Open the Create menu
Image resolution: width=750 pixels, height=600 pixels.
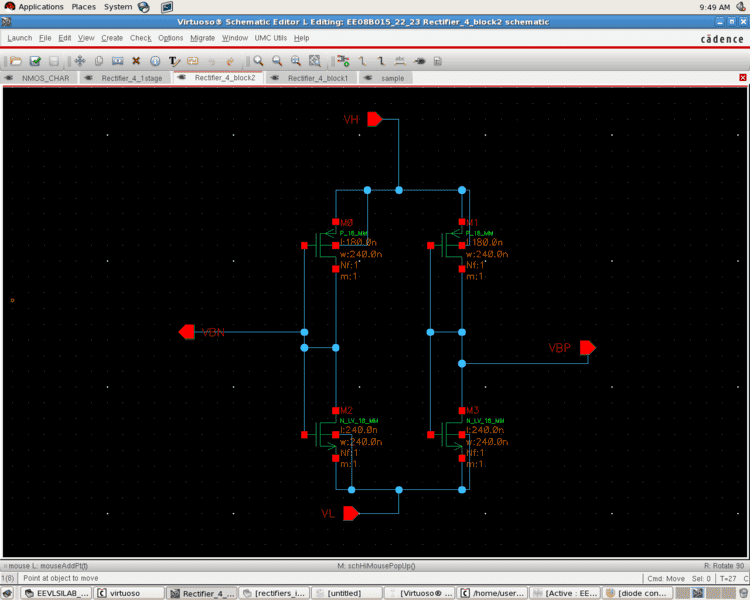112,38
